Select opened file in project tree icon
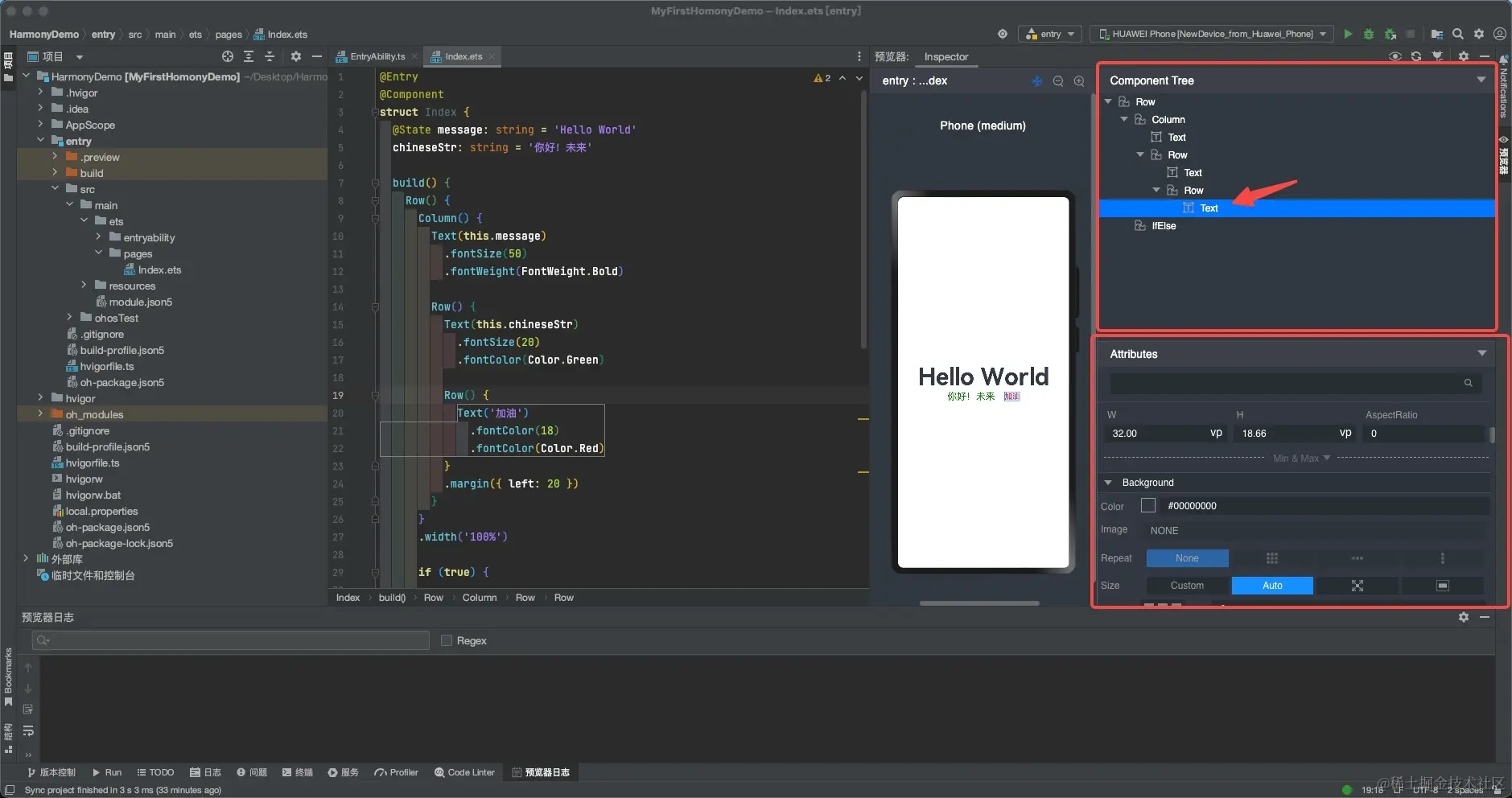The height and width of the screenshot is (798, 1512). (x=228, y=56)
